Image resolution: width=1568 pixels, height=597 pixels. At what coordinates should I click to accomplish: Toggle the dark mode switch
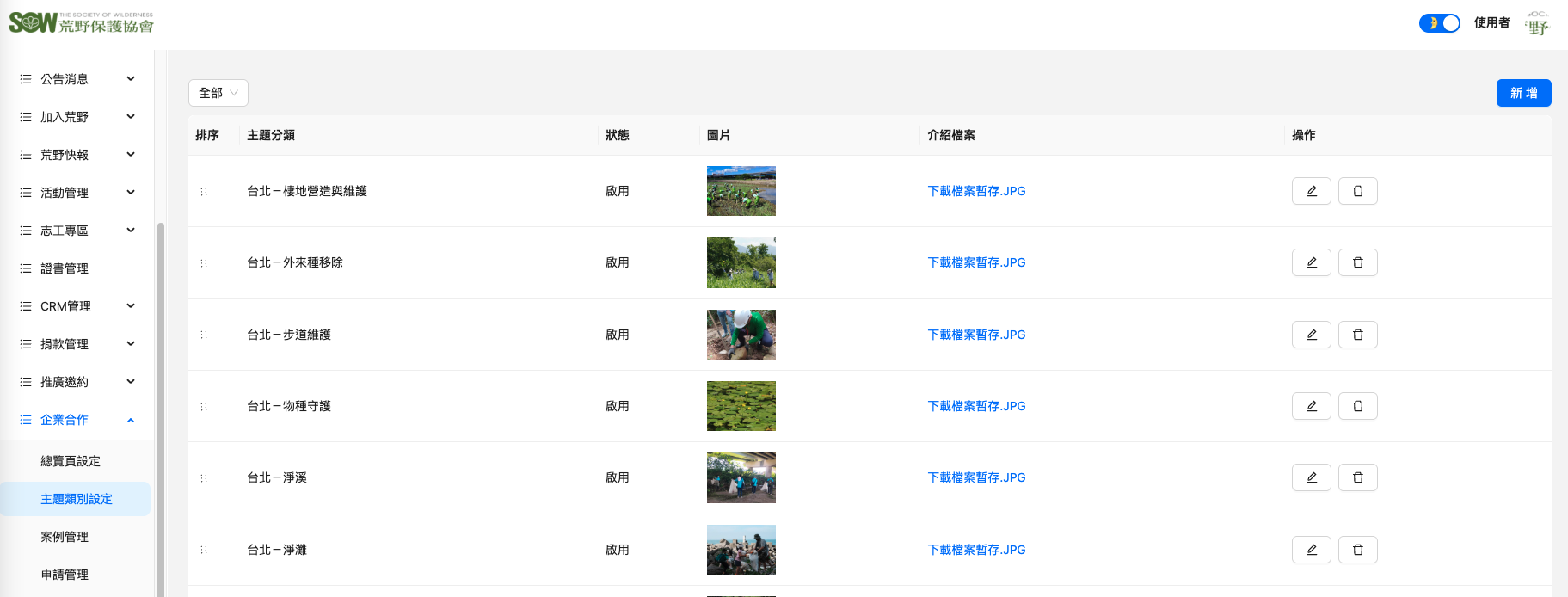tap(1439, 23)
